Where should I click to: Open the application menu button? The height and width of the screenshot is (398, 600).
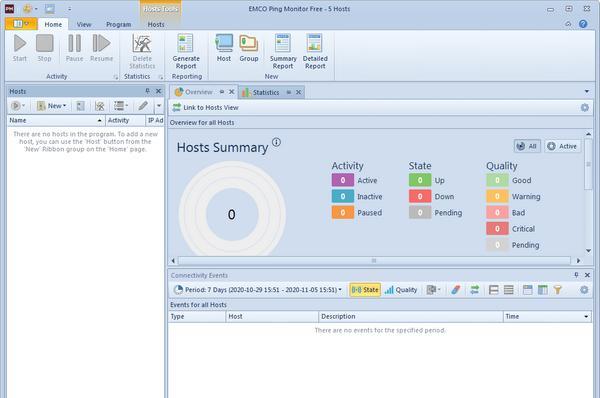[21, 24]
